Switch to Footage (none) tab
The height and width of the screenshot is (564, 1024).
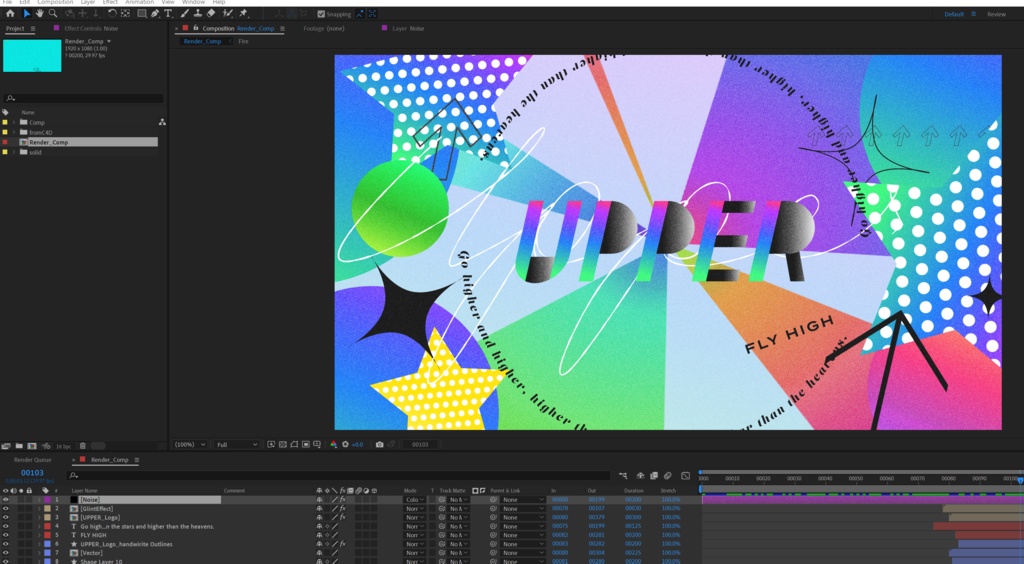(x=324, y=29)
